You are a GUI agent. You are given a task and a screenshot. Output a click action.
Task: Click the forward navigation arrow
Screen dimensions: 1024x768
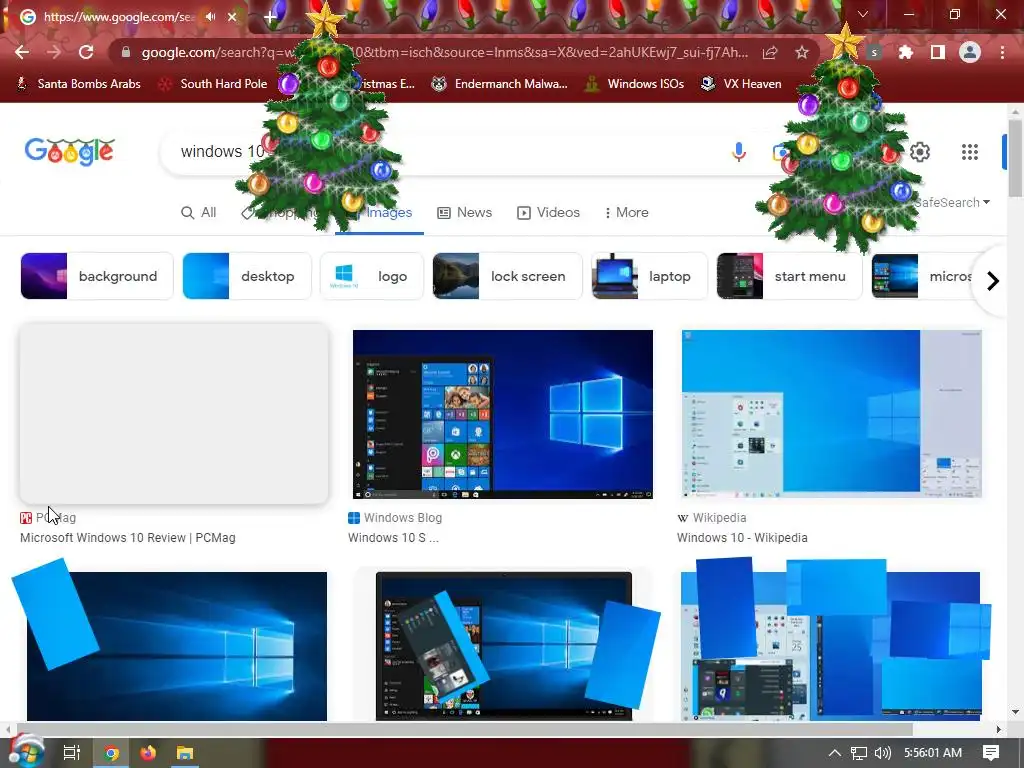point(54,52)
